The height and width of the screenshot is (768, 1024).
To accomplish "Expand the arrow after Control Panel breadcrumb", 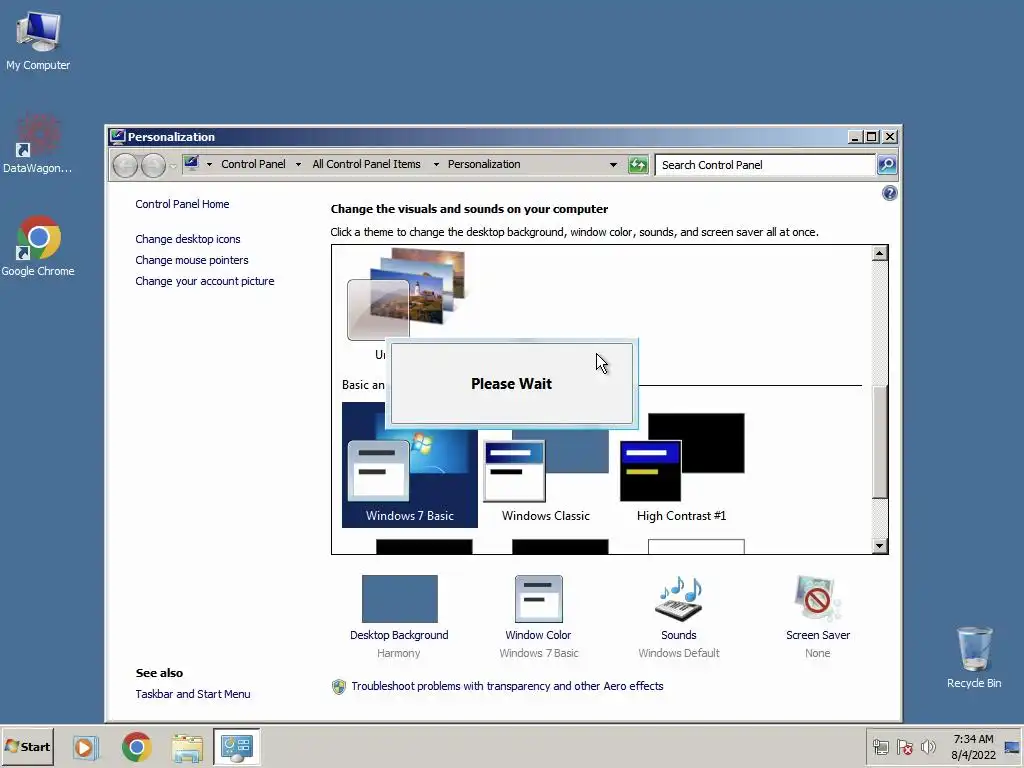I will click(298, 165).
